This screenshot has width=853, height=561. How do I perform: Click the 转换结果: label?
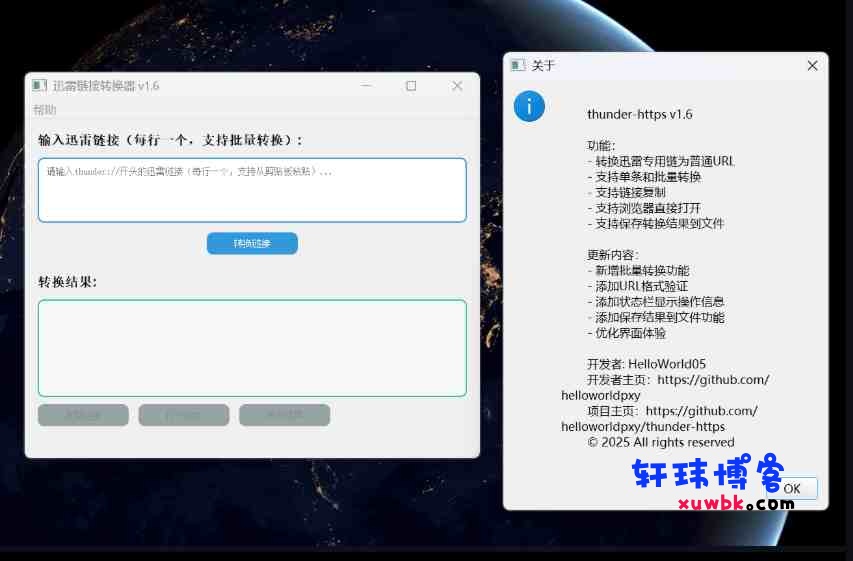pos(67,282)
